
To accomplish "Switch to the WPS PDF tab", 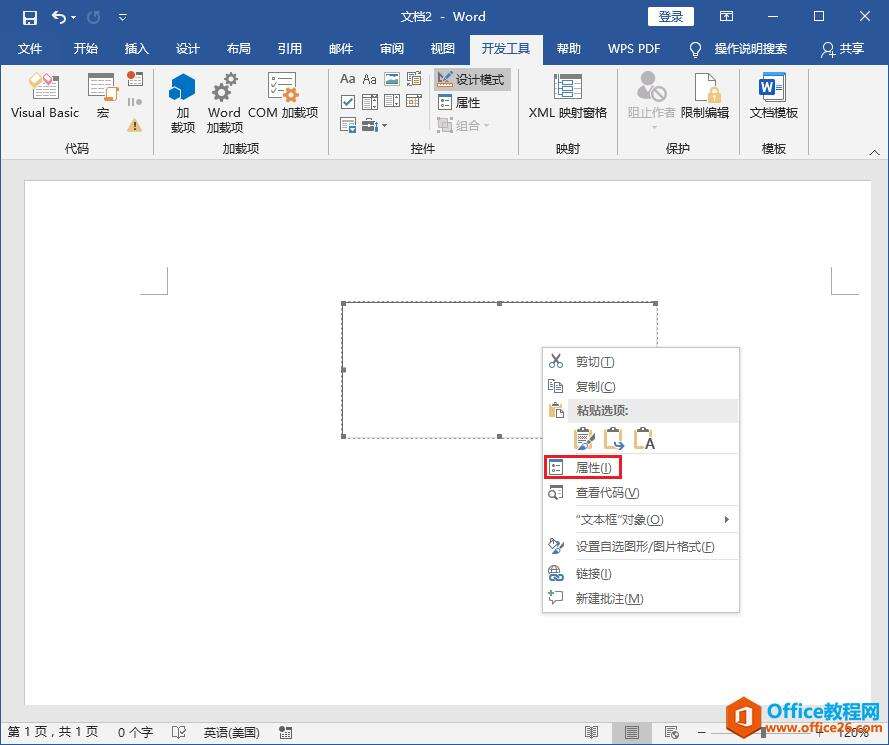I will [634, 49].
